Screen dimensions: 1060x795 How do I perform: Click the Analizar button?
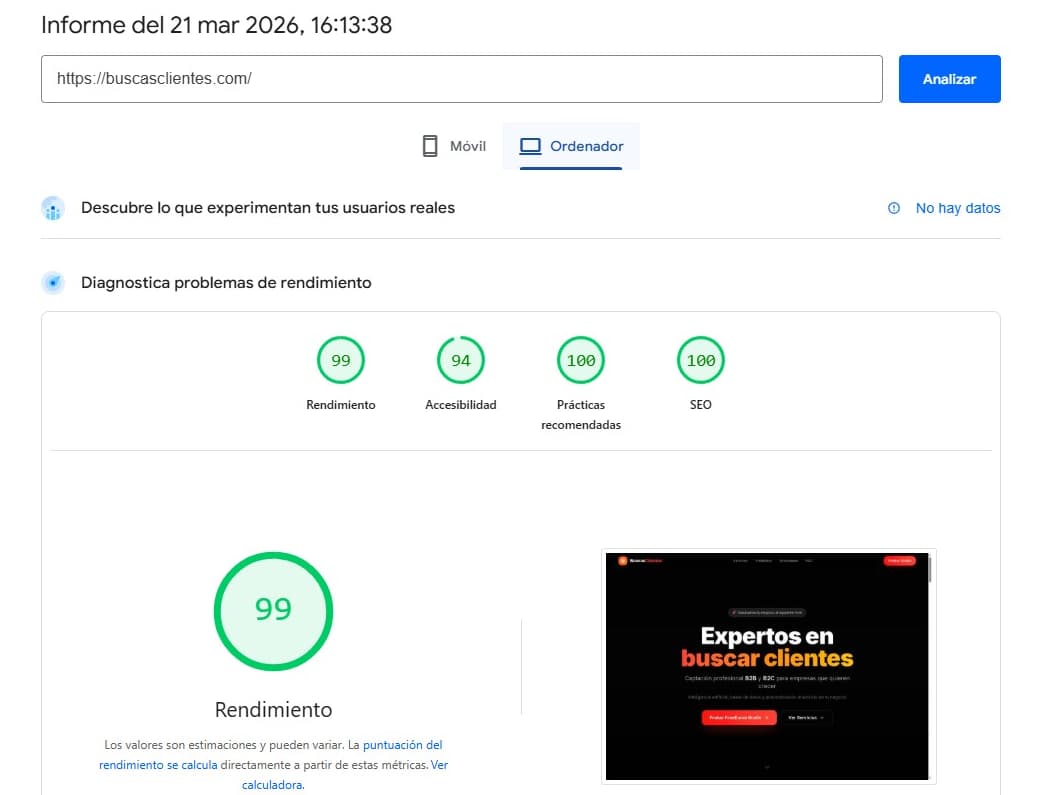[949, 79]
